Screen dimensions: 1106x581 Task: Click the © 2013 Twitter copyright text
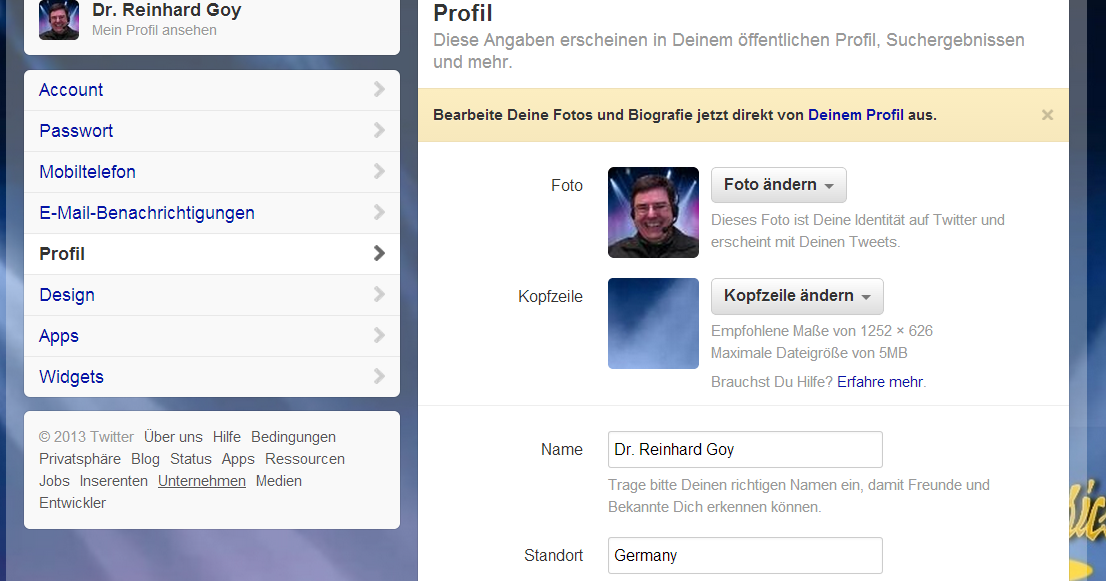point(86,437)
